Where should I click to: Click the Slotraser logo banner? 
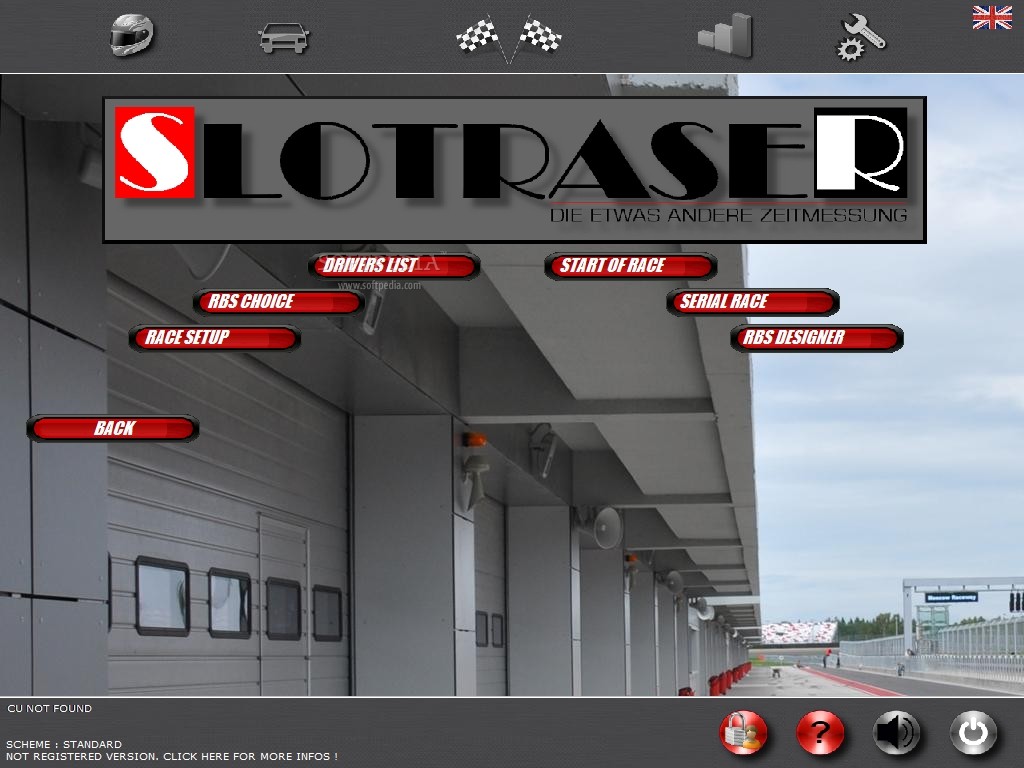(x=515, y=170)
